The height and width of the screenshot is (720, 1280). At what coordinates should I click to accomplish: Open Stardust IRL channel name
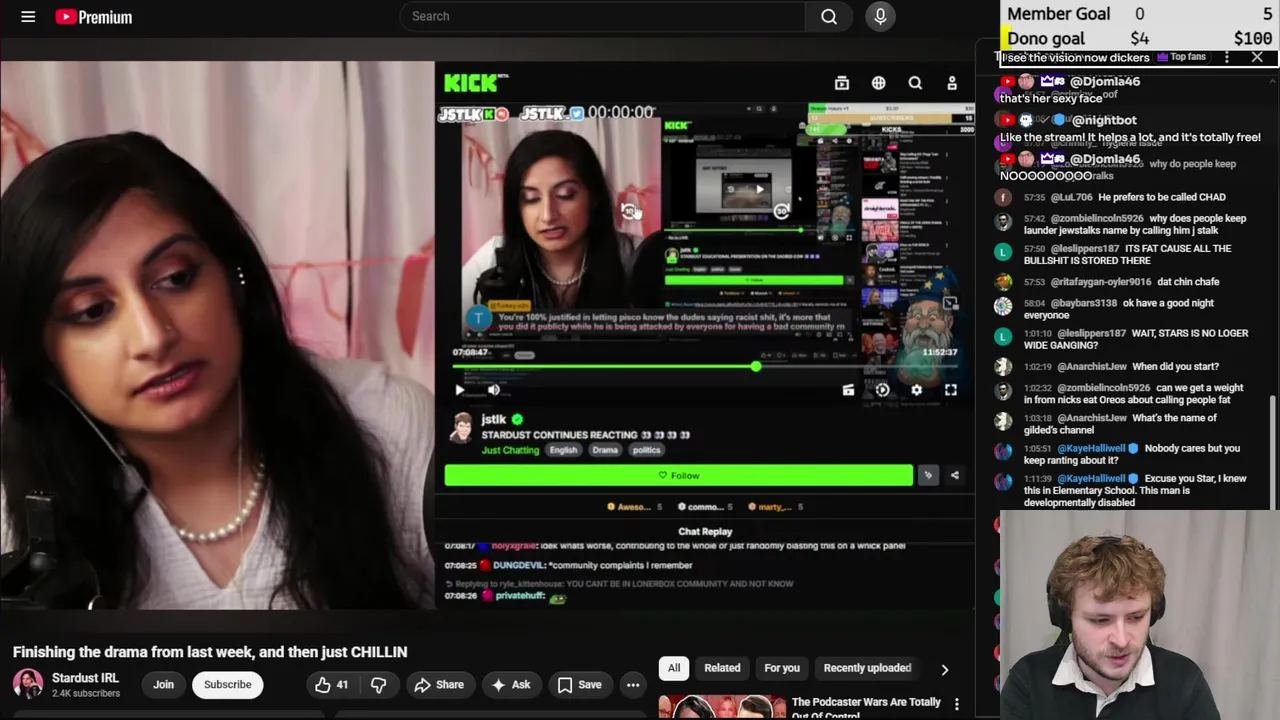(x=85, y=678)
